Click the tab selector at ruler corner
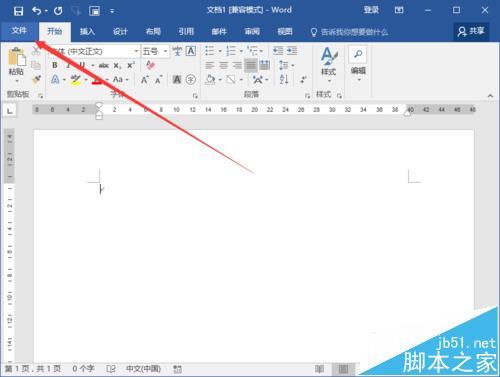This screenshot has height=377, width=500. [10, 110]
